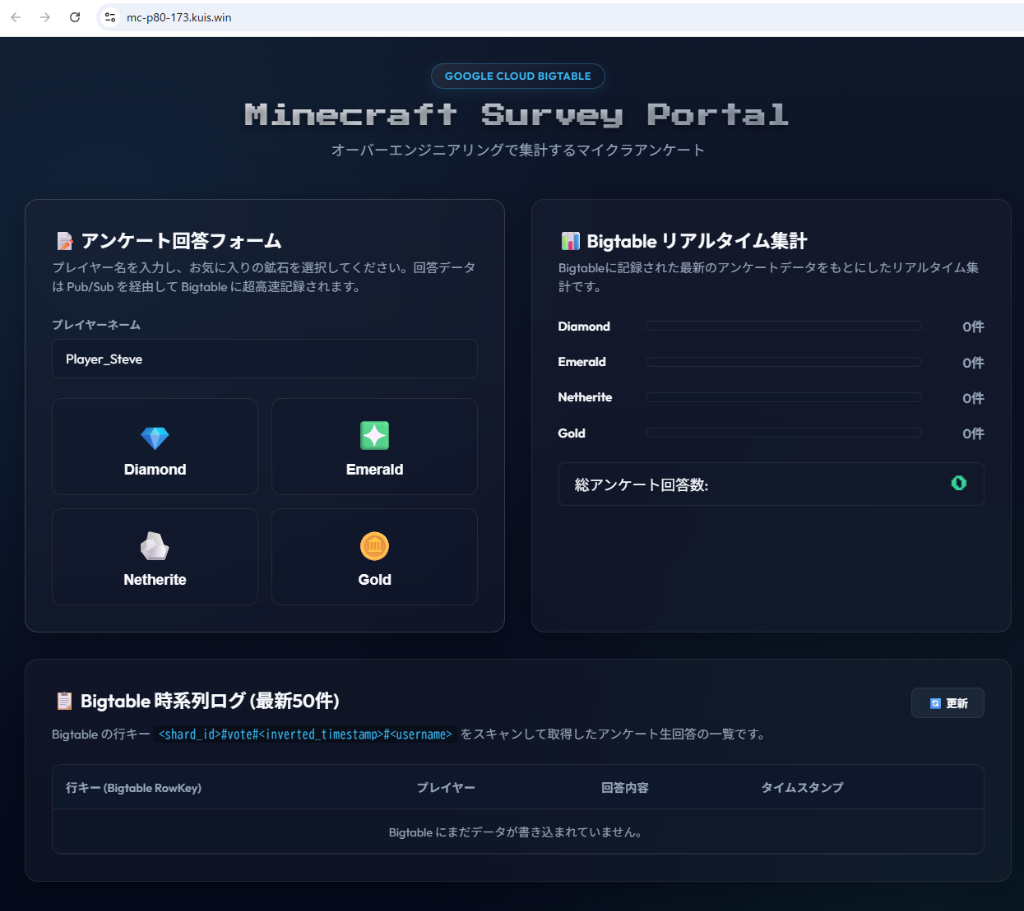This screenshot has width=1024, height=911.
Task: Click the browser back arrow
Action: 16,17
